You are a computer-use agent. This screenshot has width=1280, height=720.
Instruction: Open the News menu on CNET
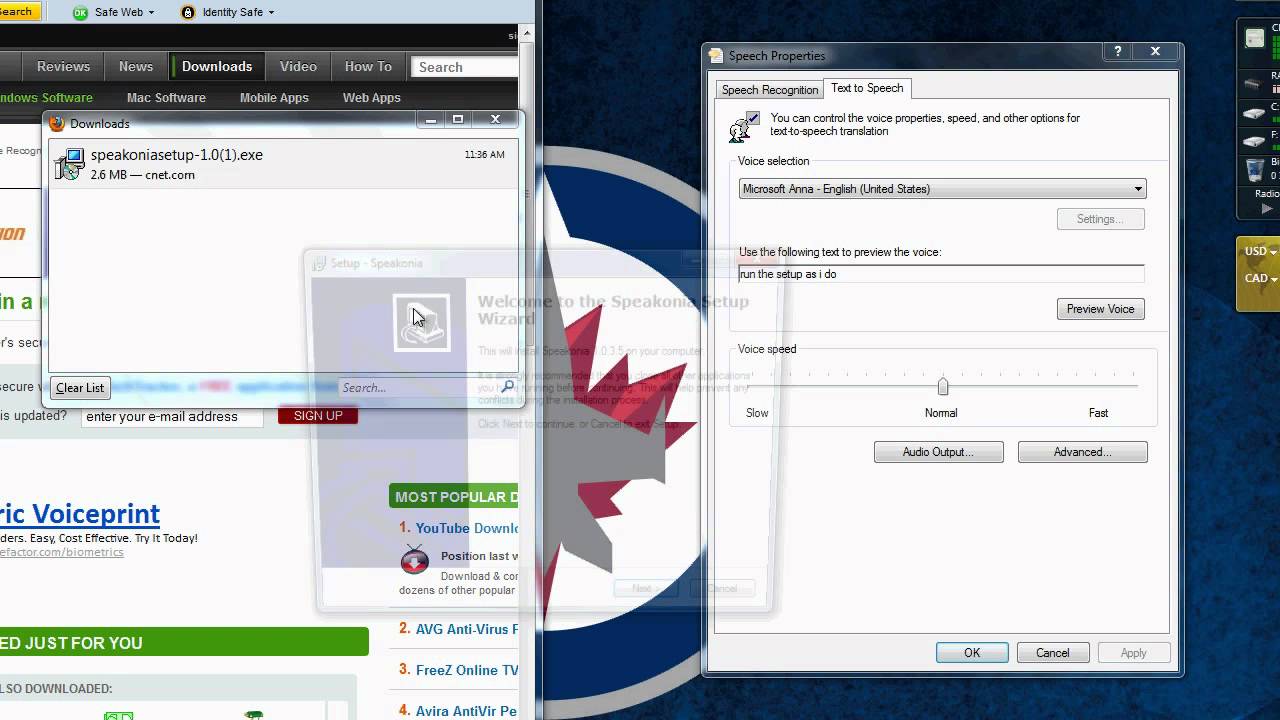click(136, 67)
